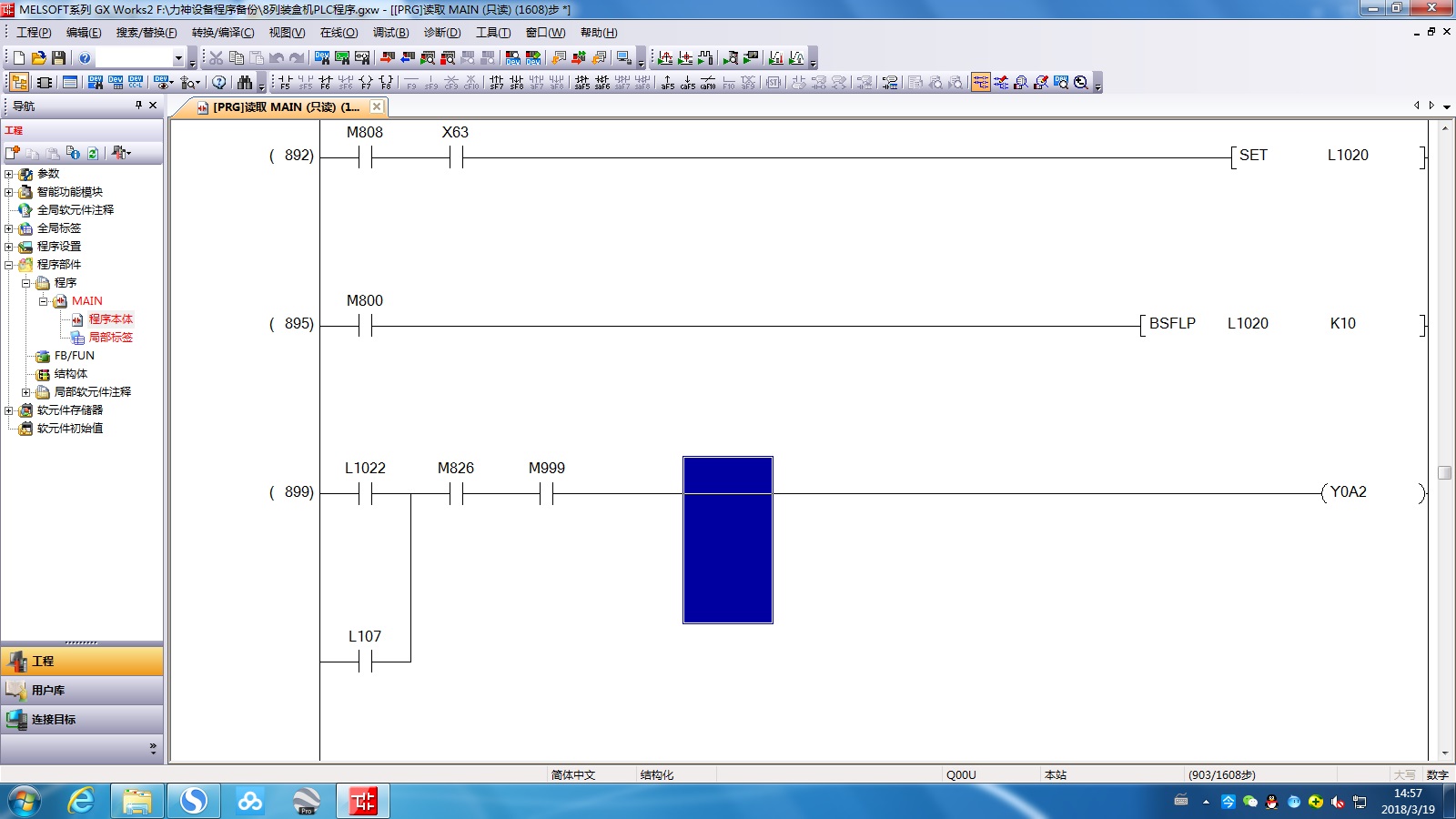This screenshot has height=819, width=1456.
Task: Toggle the navigation window view button
Action: click(19, 83)
